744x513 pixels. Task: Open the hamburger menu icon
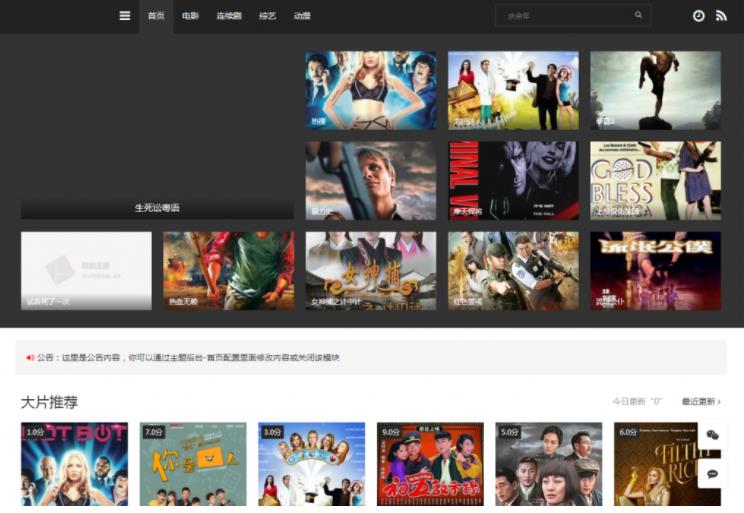125,16
